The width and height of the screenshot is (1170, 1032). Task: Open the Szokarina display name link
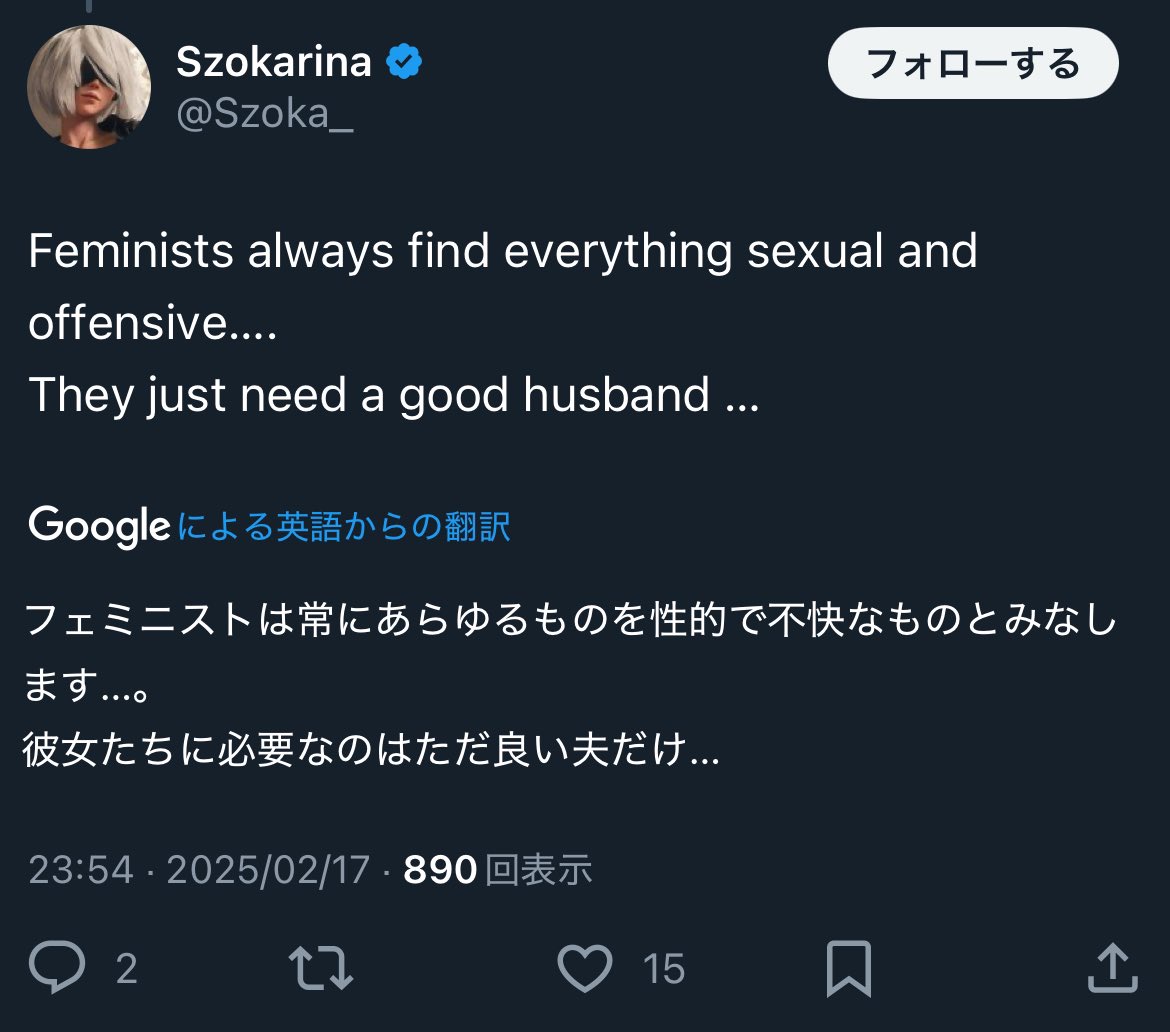[273, 63]
